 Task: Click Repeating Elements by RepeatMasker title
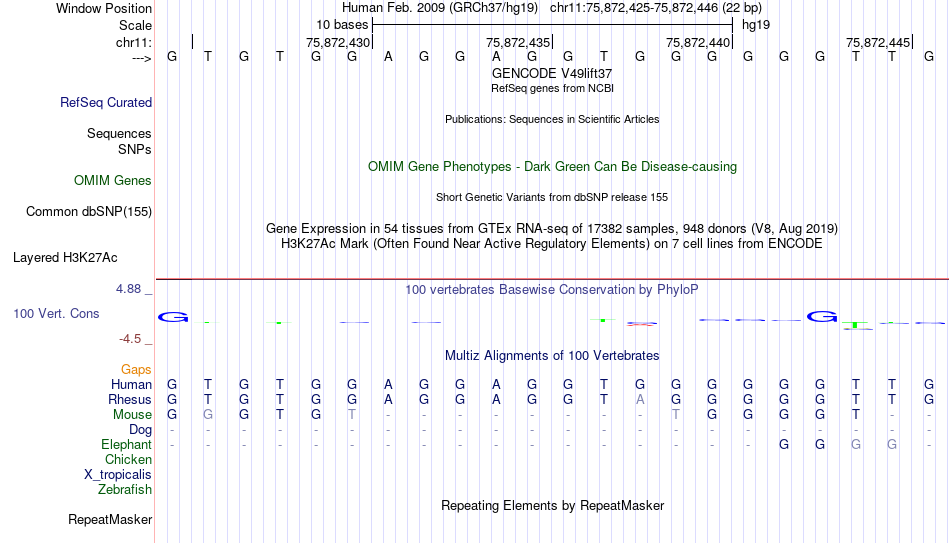pyautogui.click(x=553, y=505)
